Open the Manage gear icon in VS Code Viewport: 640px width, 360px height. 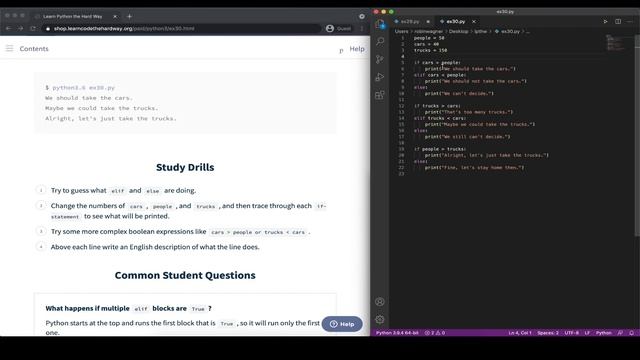380,319
